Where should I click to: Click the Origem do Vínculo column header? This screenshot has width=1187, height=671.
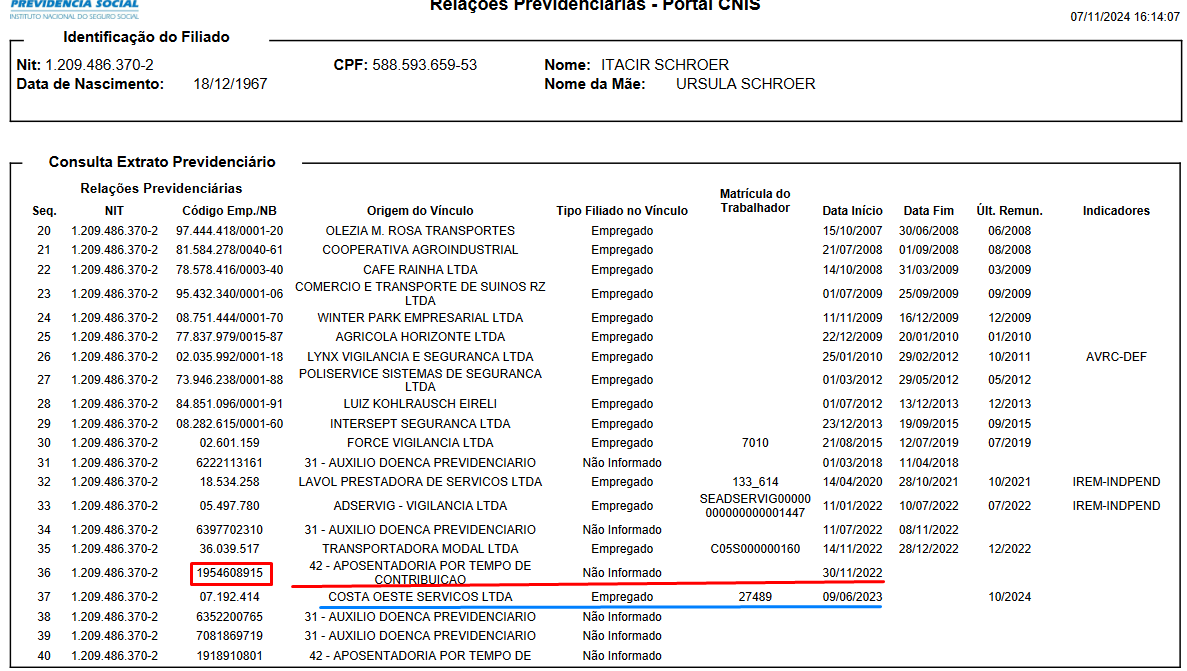pos(420,211)
